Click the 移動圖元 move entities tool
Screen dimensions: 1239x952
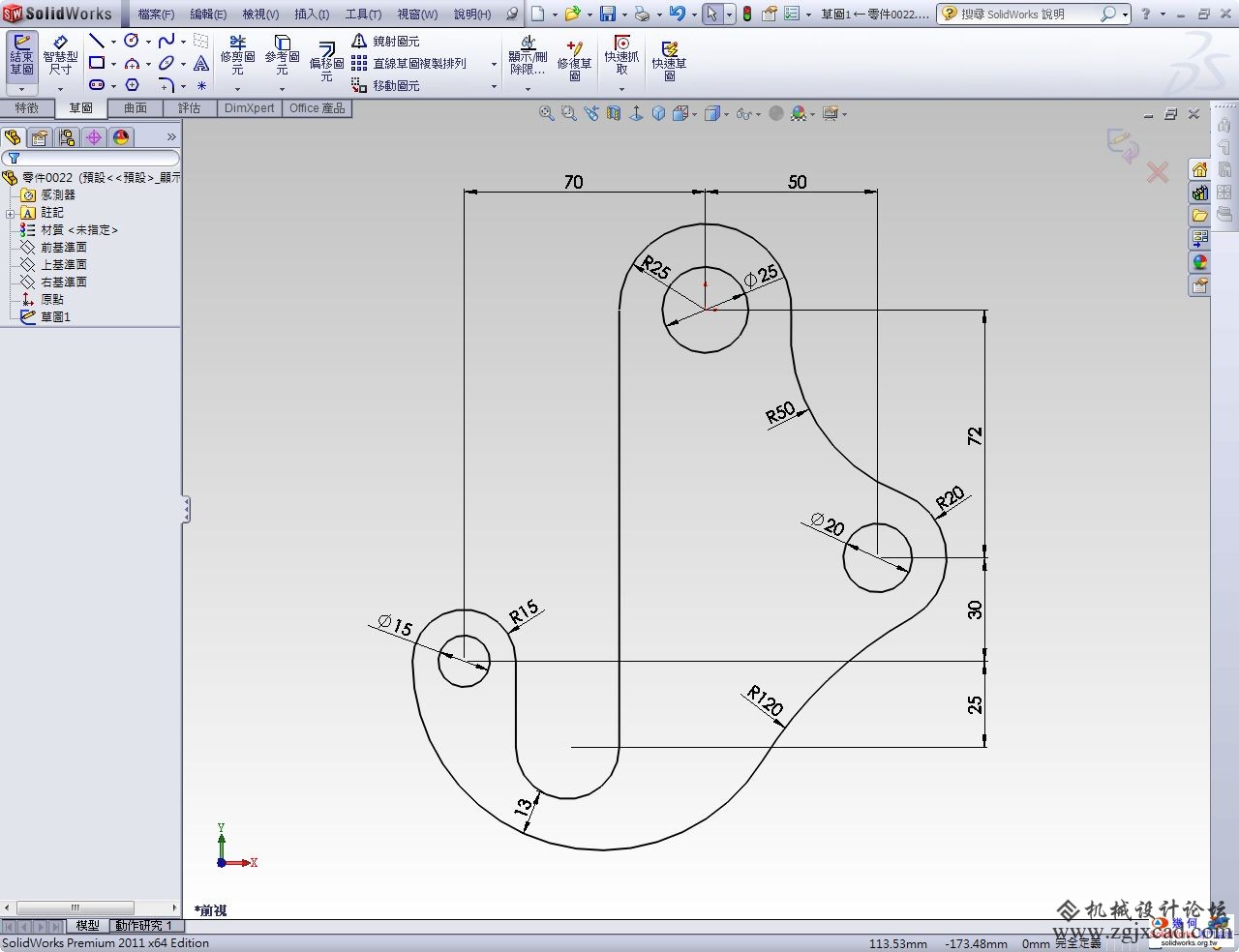[385, 85]
